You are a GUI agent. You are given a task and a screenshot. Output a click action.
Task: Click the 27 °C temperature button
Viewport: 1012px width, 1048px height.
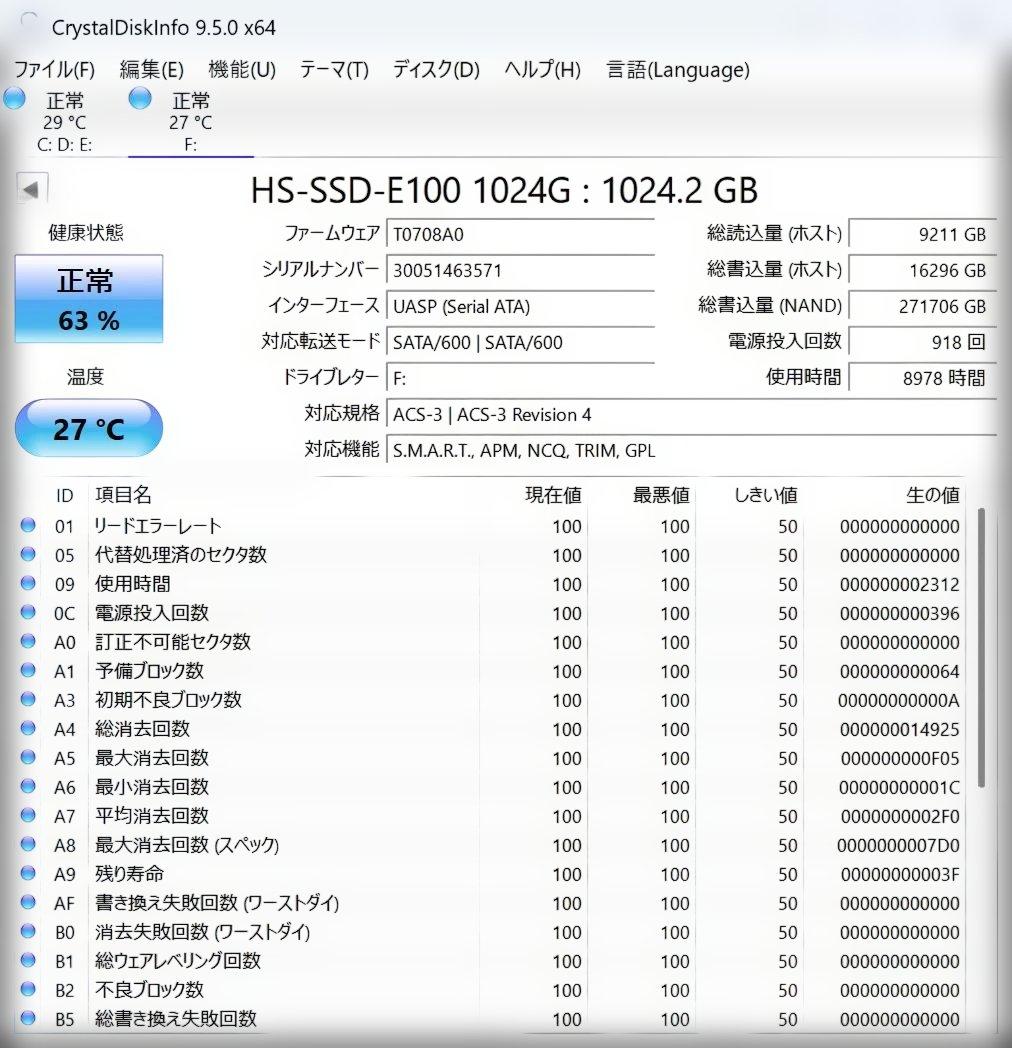click(89, 428)
